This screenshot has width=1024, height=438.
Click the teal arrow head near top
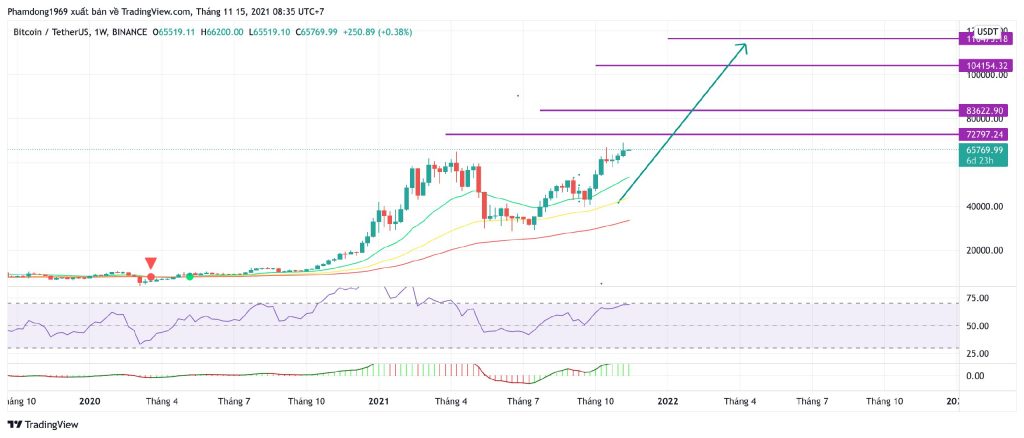pyautogui.click(x=742, y=47)
